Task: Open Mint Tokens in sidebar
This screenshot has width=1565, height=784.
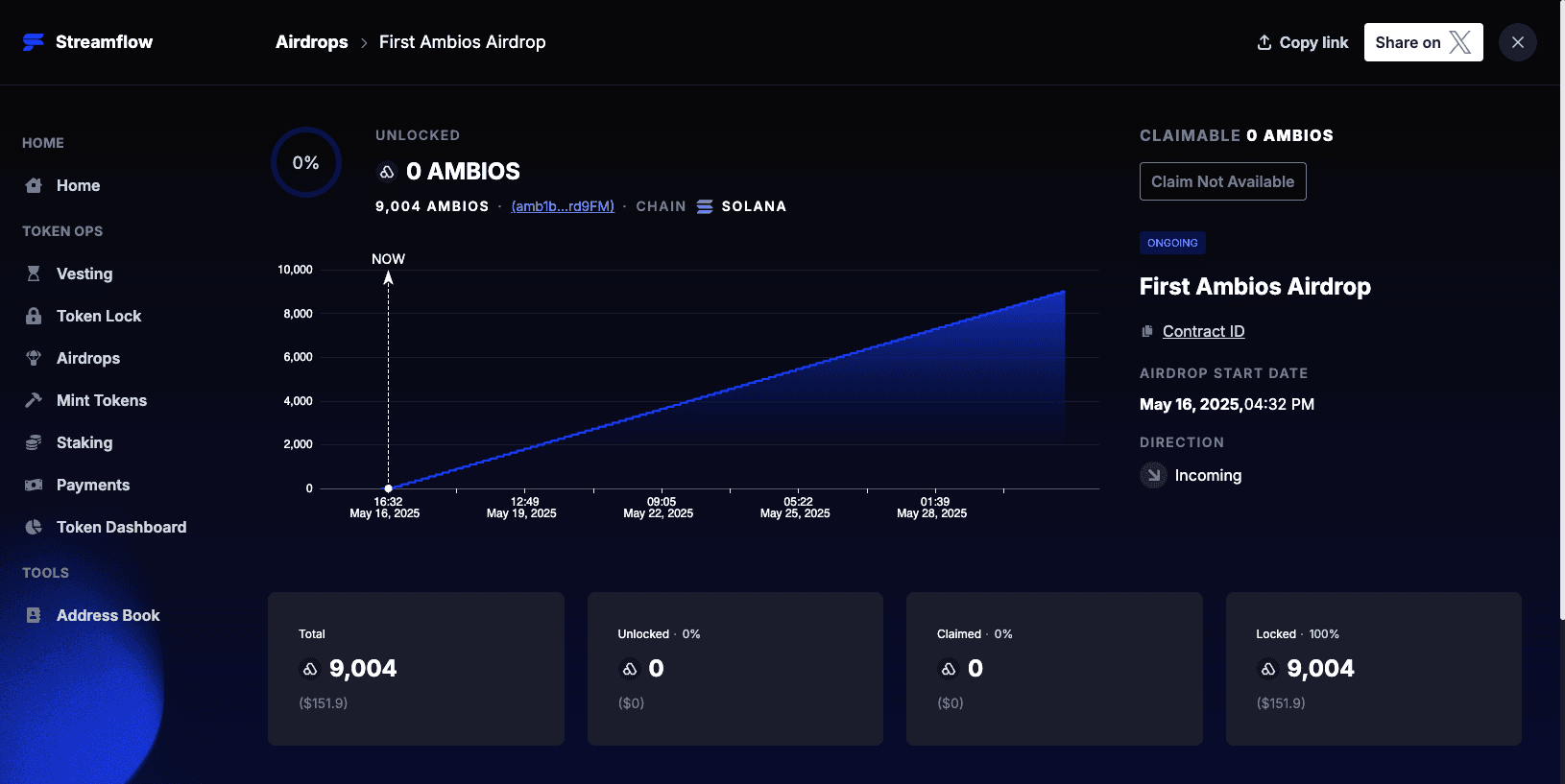Action: (x=102, y=400)
